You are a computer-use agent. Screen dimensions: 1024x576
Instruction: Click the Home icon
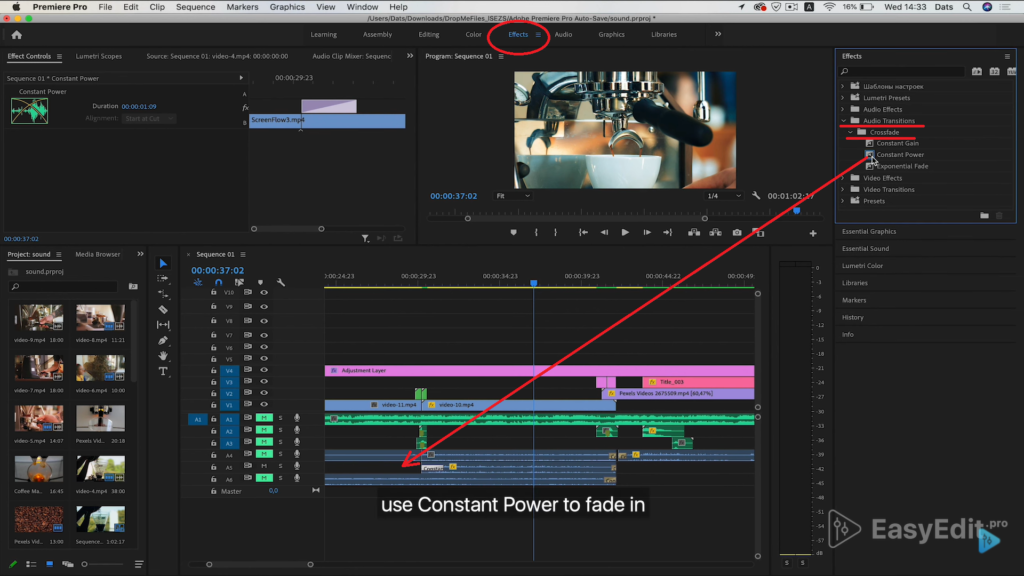pyautogui.click(x=17, y=35)
